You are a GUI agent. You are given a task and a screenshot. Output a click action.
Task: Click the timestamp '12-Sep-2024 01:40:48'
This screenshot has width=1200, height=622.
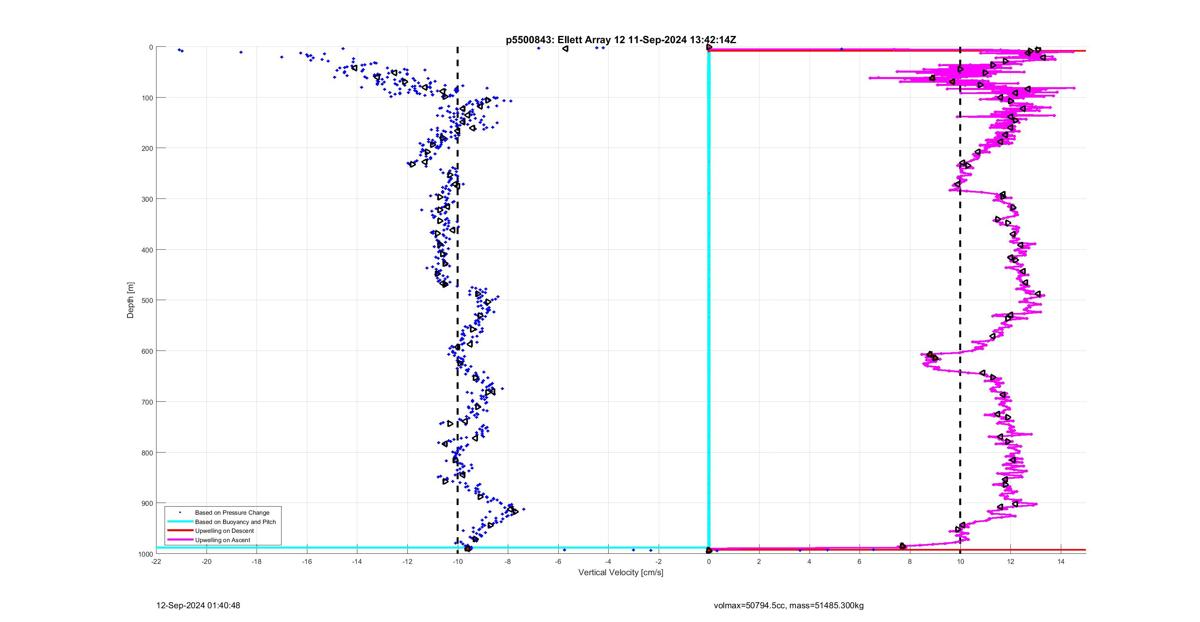click(199, 605)
